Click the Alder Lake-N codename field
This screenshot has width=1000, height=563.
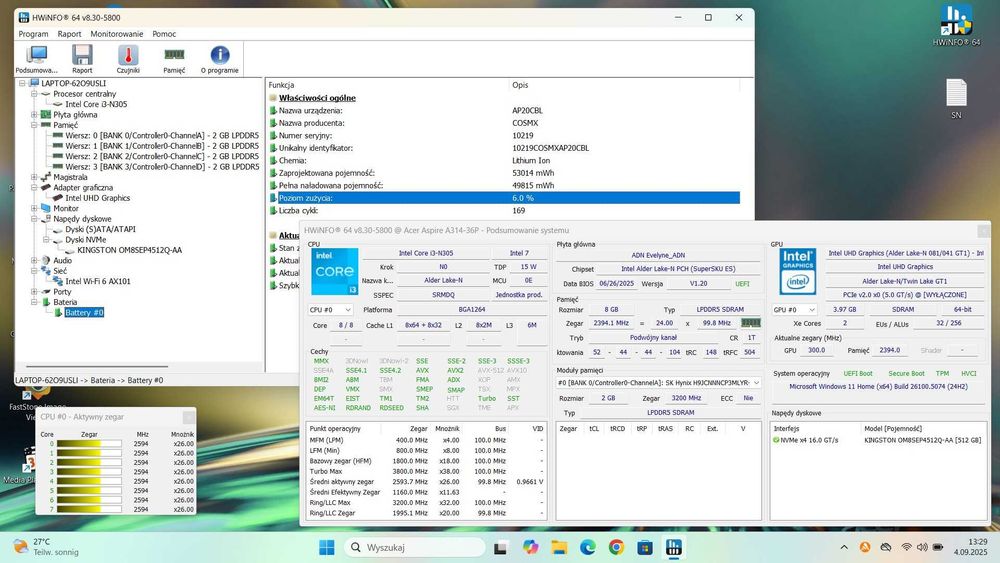[443, 281]
